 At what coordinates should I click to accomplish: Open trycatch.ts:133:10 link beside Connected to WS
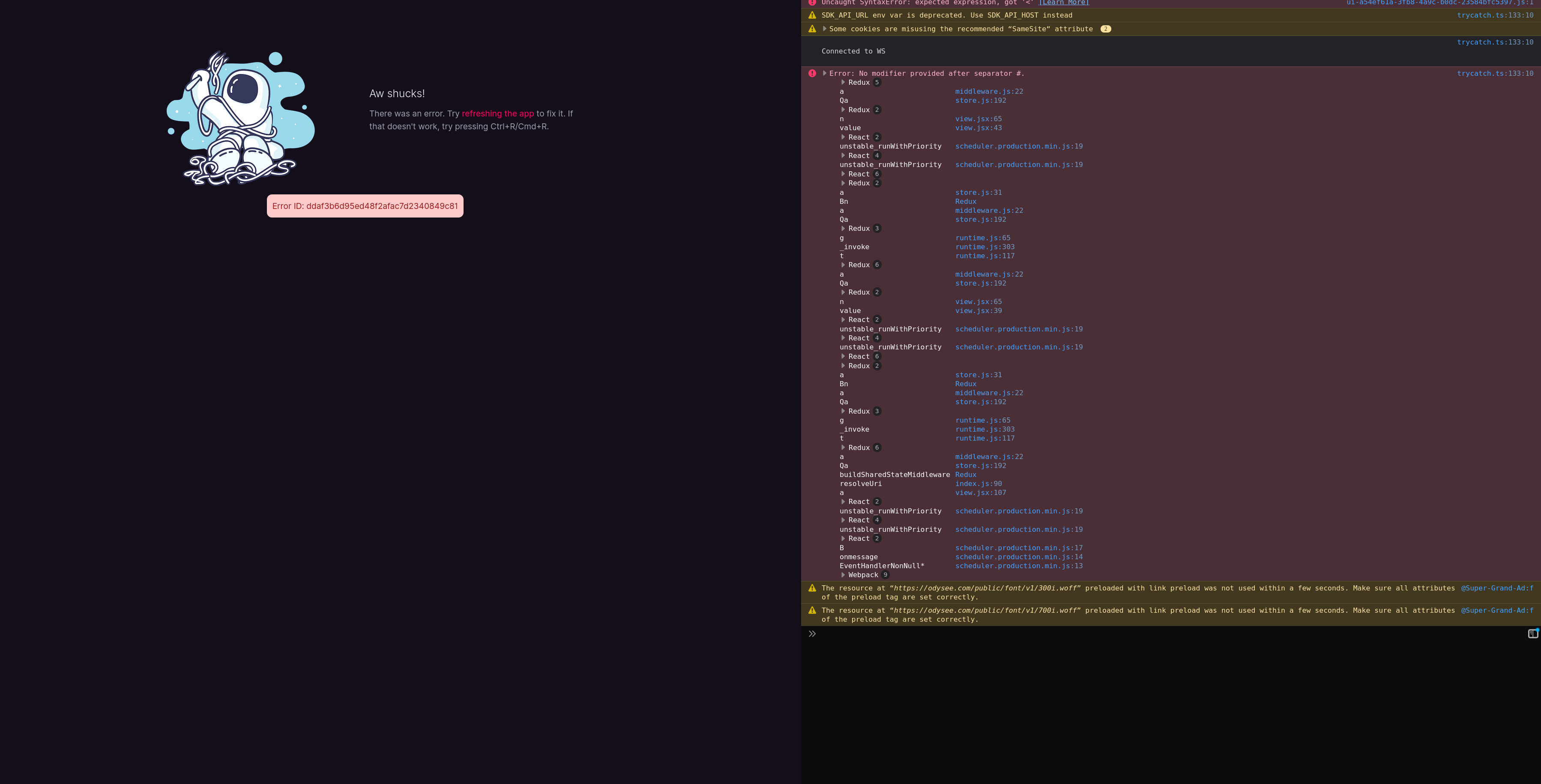pyautogui.click(x=1494, y=42)
